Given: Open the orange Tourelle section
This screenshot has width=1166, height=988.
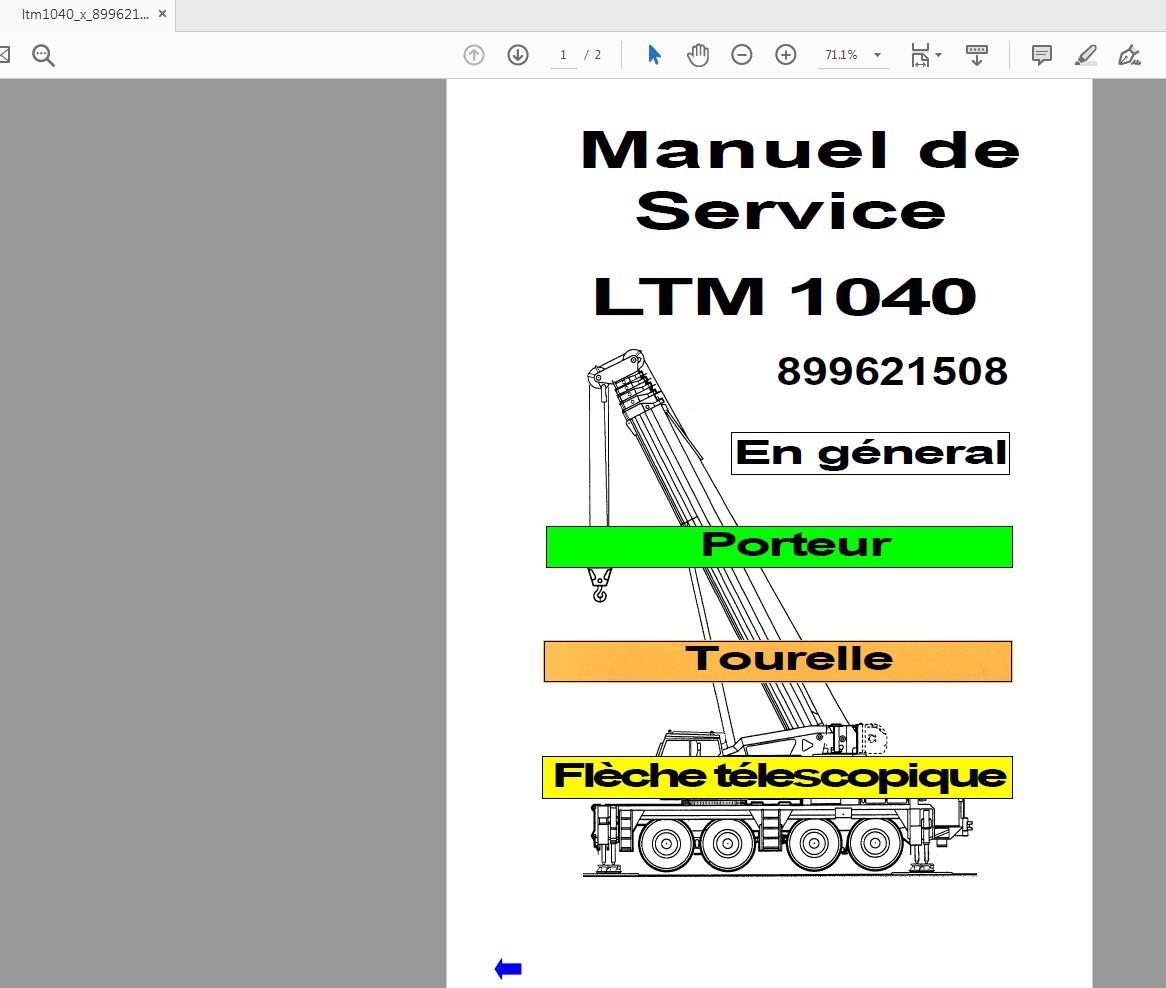Looking at the screenshot, I should [x=778, y=661].
